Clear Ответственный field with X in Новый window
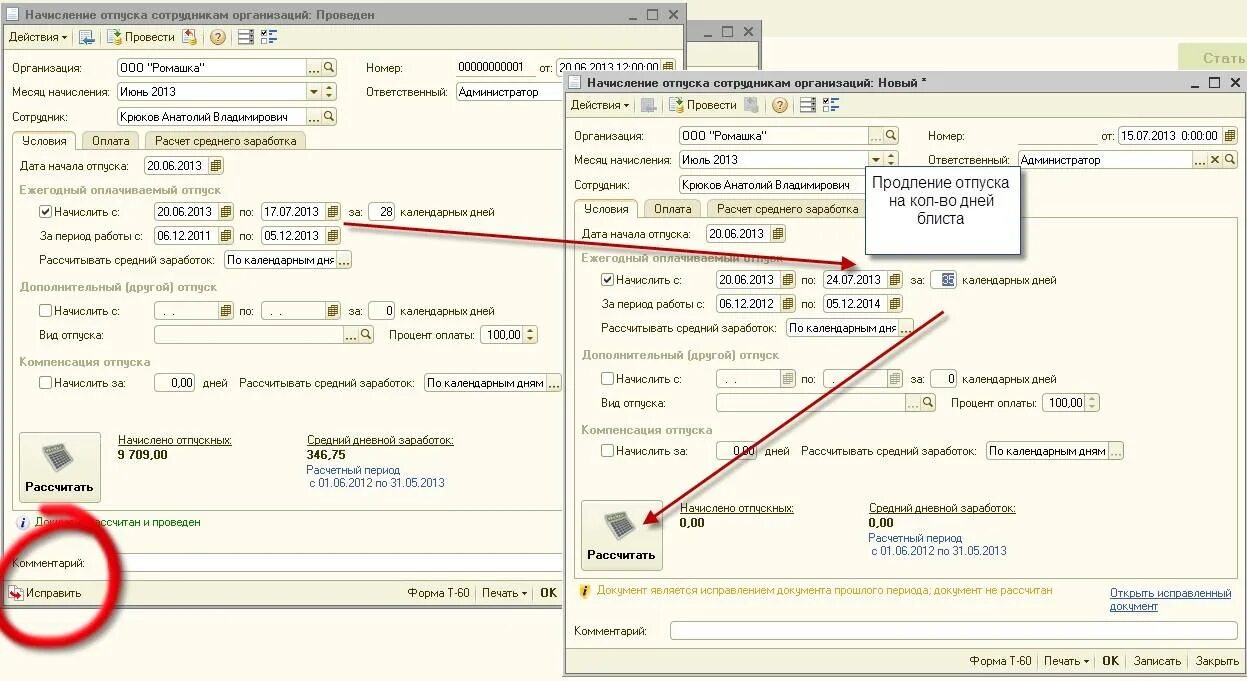This screenshot has width=1247, height=681. click(1215, 160)
